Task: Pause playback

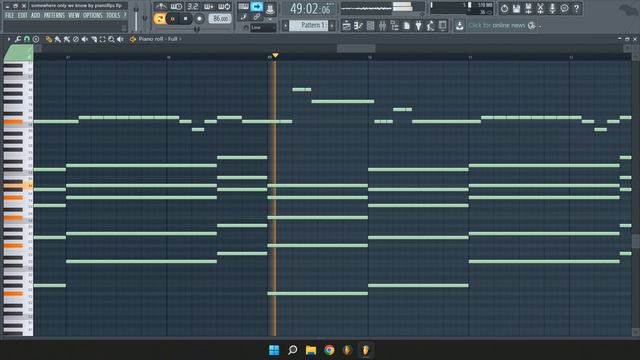Action: coord(173,19)
